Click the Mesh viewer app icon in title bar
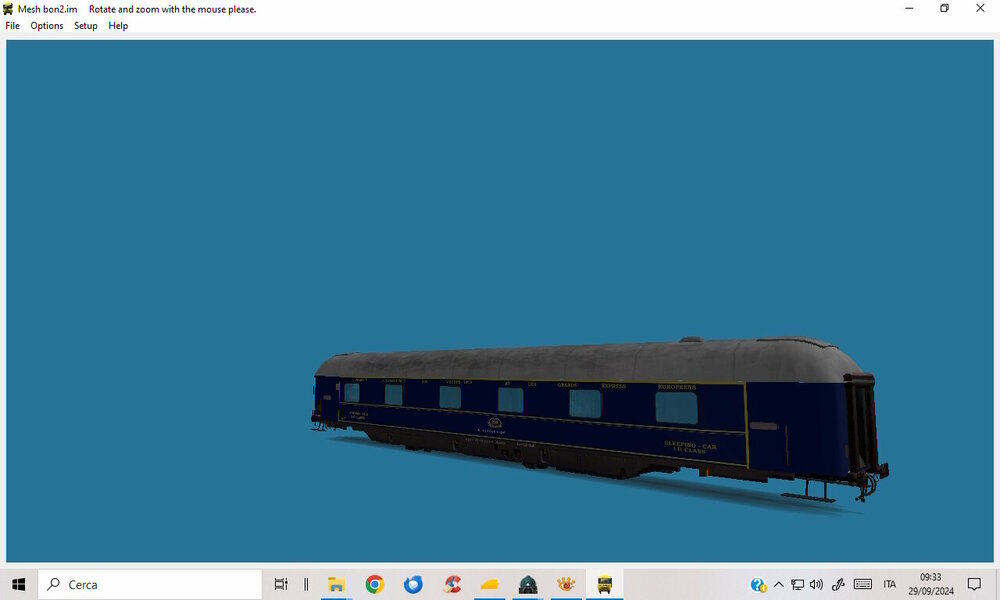This screenshot has height=600, width=1000. click(8, 9)
